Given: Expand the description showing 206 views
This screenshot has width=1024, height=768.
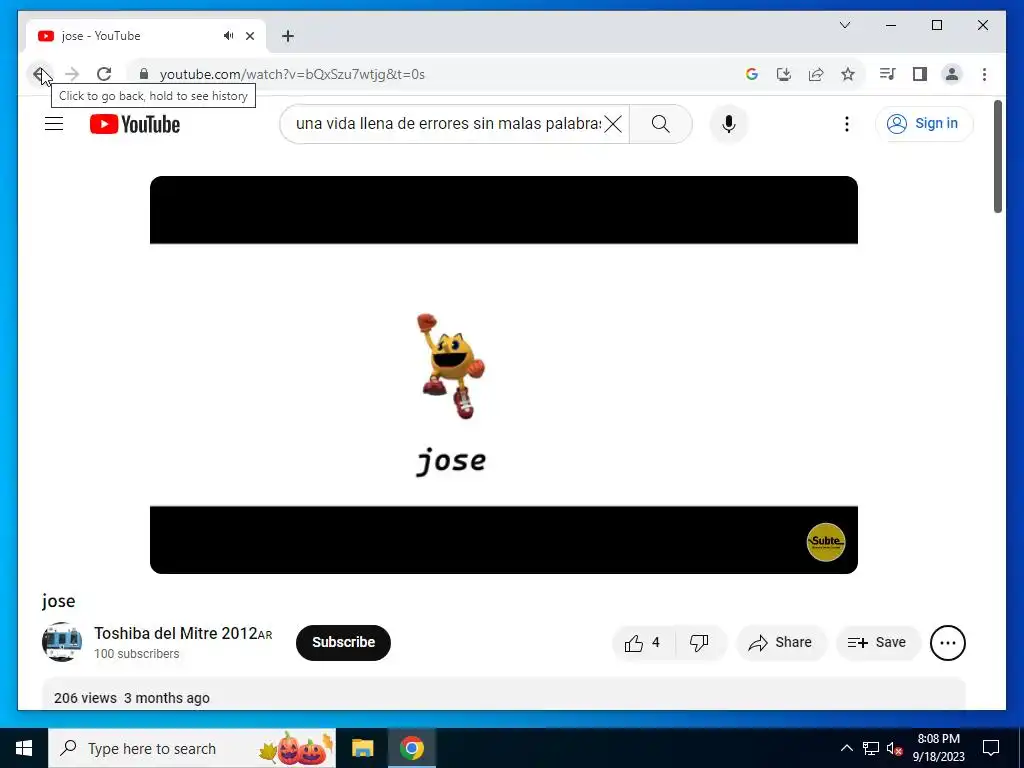Looking at the screenshot, I should (504, 694).
